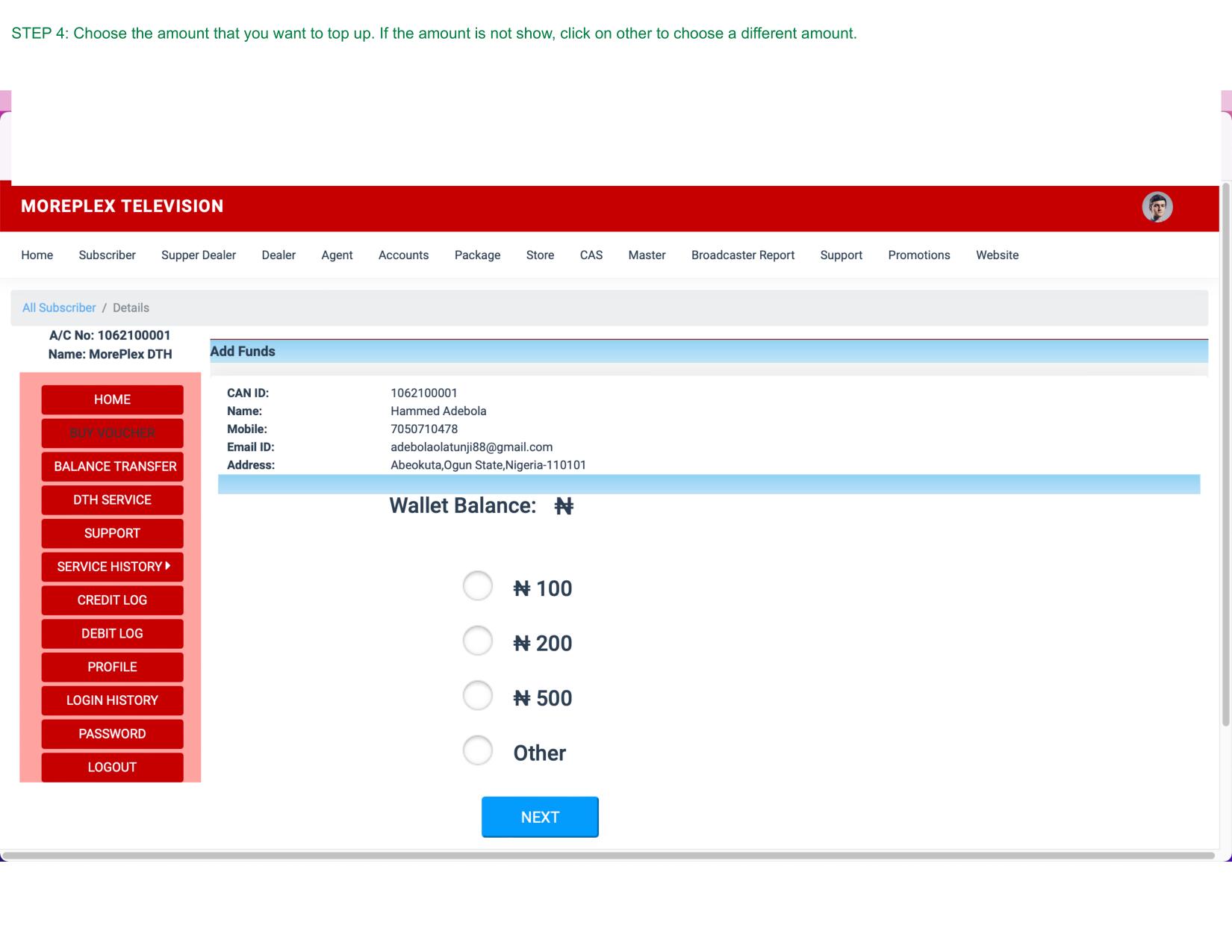Click the address Abeokuta,Ogun State text
Screen dimensions: 1232x952
pyautogui.click(x=488, y=465)
